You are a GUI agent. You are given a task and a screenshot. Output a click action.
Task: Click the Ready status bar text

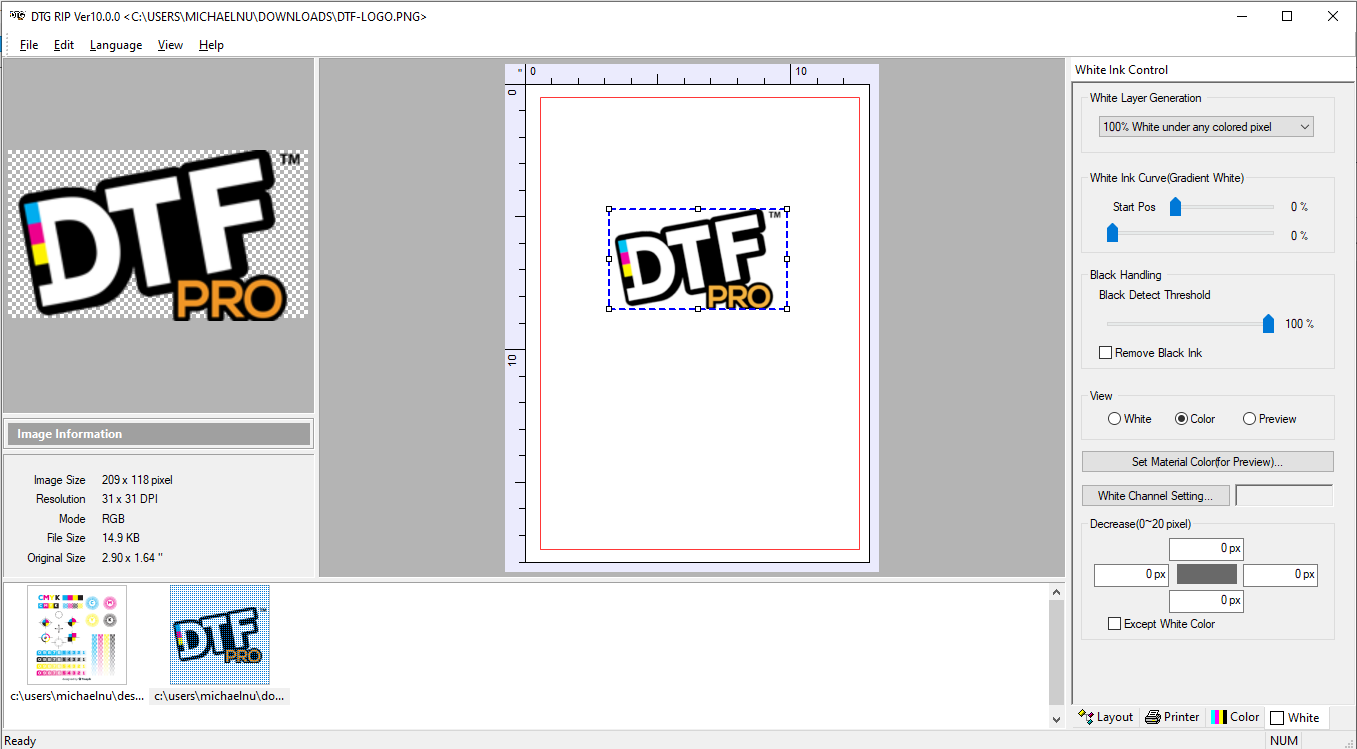[20, 741]
